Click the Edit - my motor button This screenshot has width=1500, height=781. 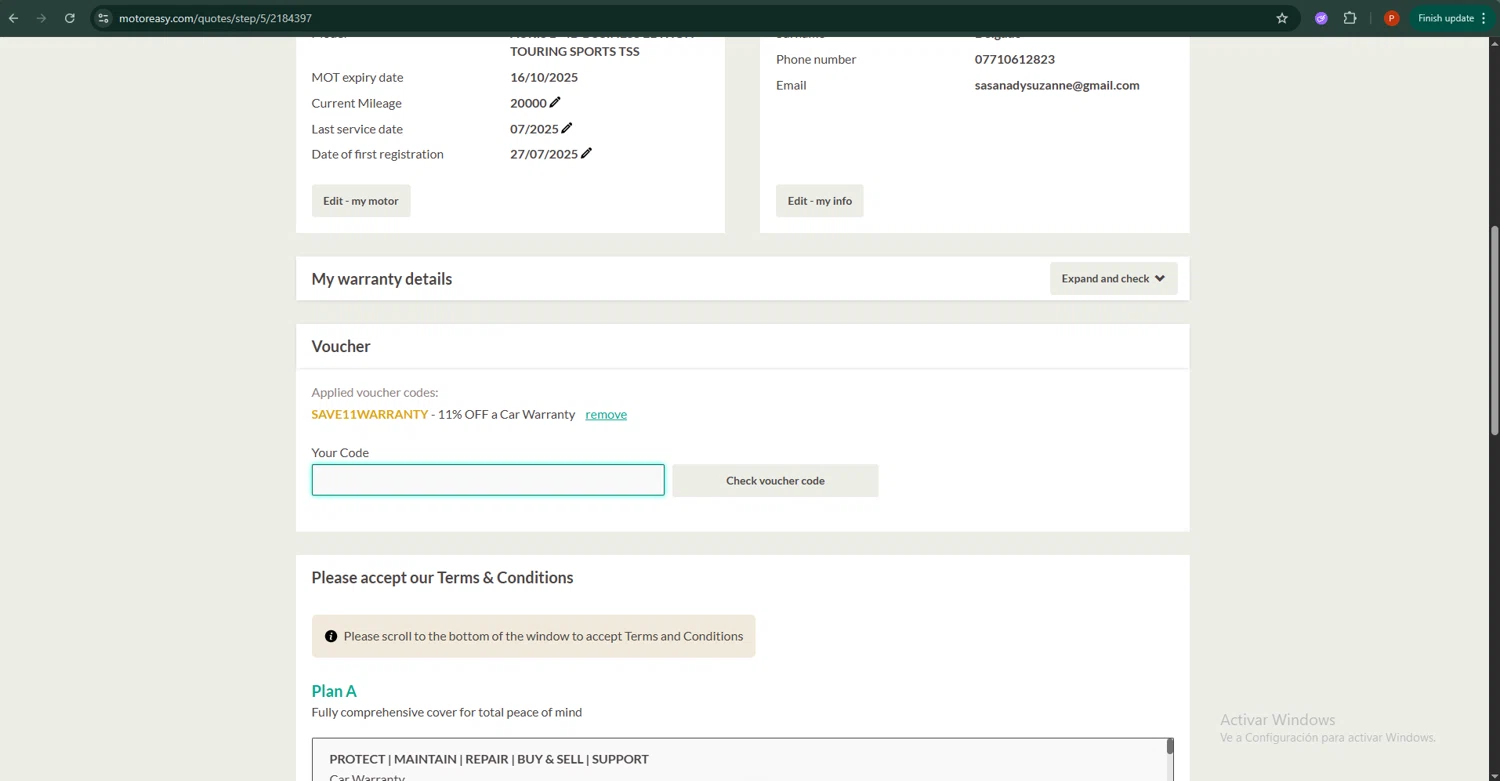361,201
